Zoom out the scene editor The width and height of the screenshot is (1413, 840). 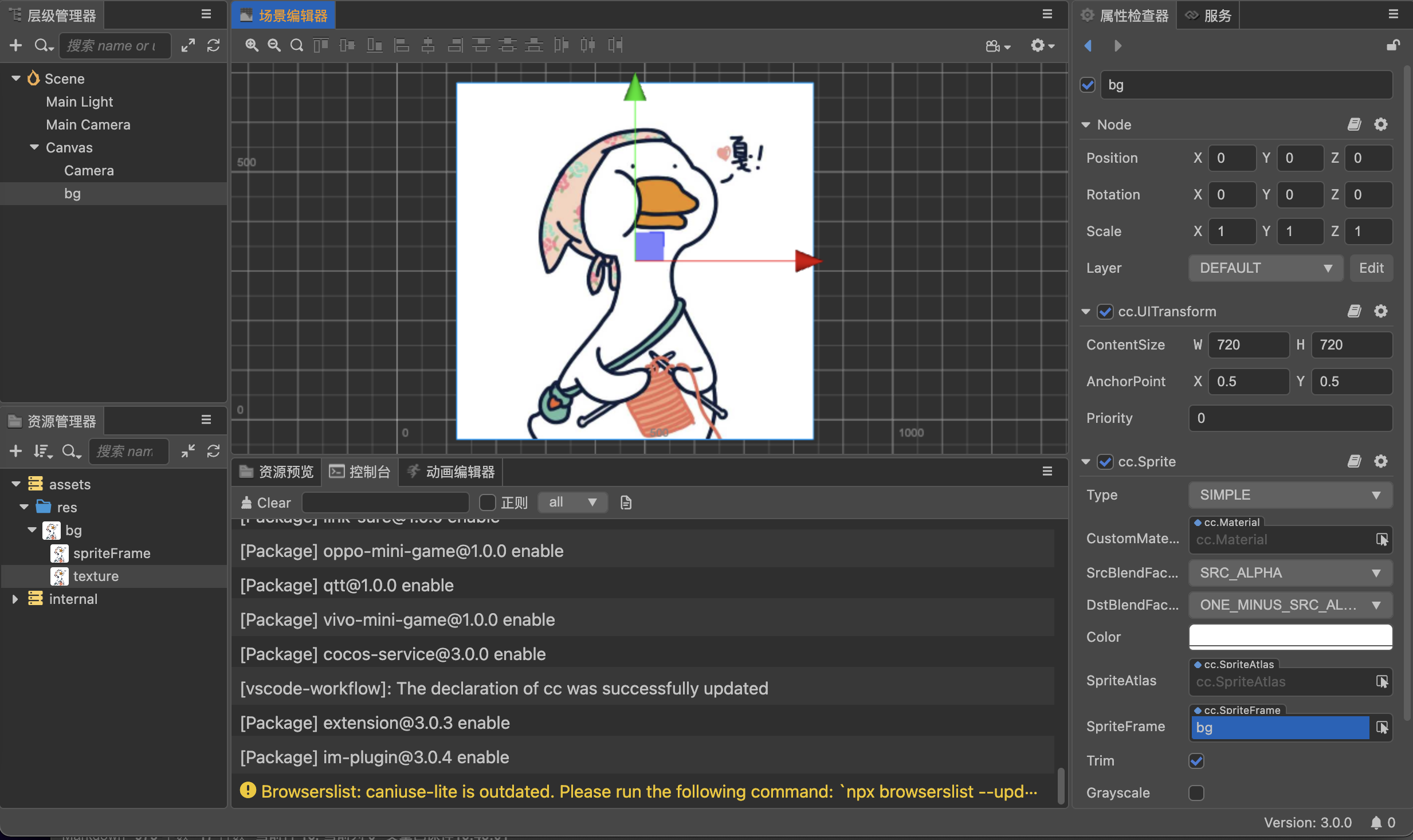point(274,45)
